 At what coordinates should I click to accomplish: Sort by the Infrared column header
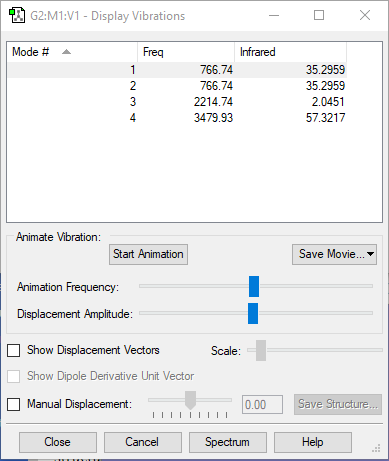click(x=290, y=52)
